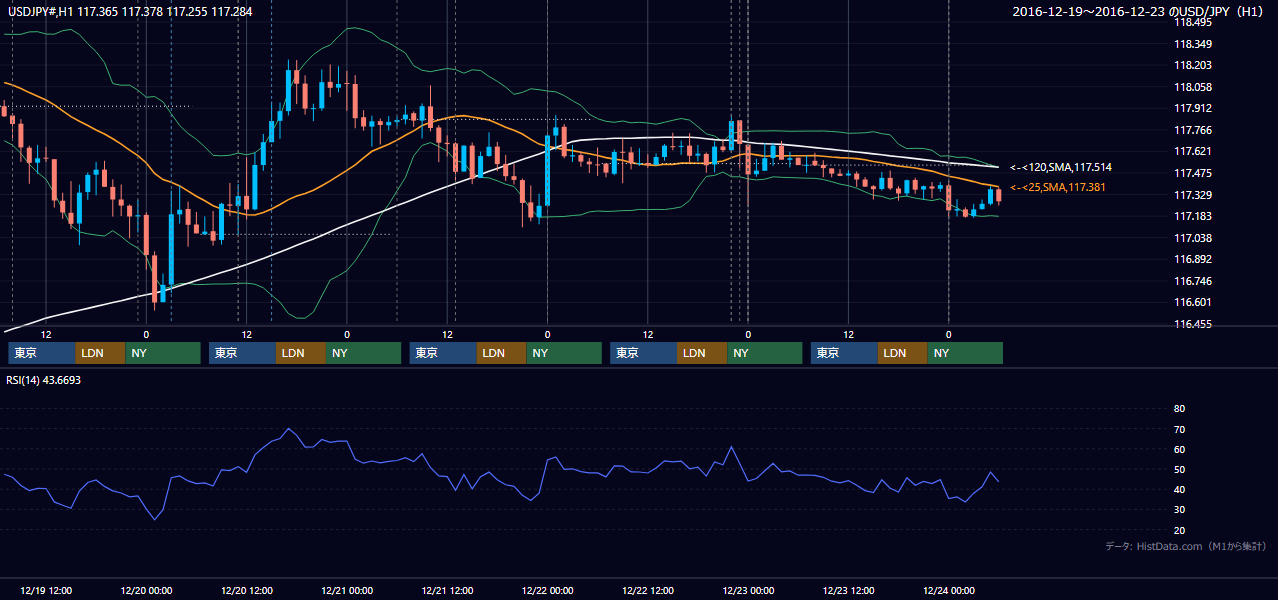1278x600 pixels.
Task: Select the 118.058 price axis label
Action: click(x=1193, y=87)
